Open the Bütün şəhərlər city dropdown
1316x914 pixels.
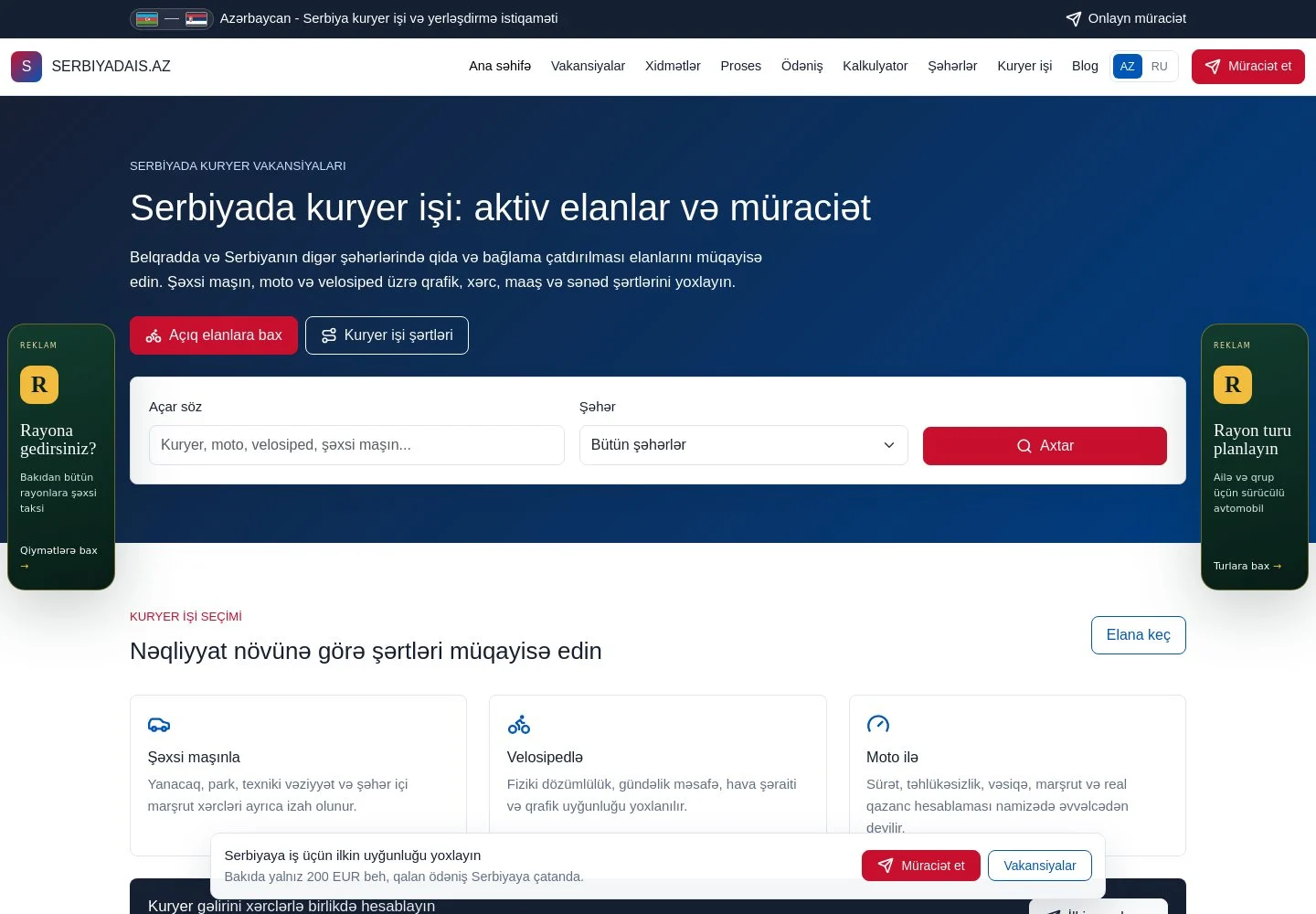[x=744, y=445]
